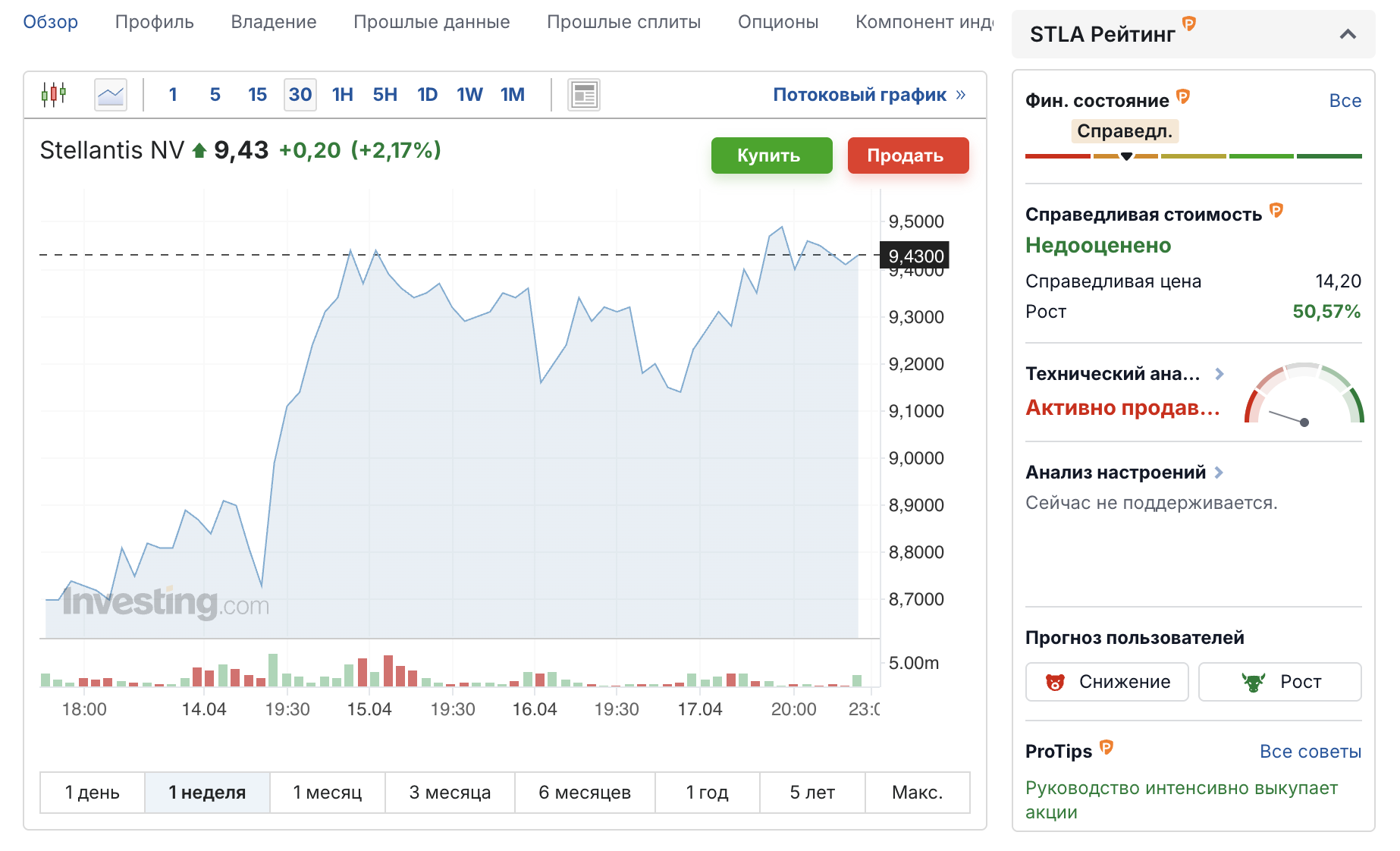Select the 5H interval
Viewport: 1400px width, 851px height.
pyautogui.click(x=385, y=95)
